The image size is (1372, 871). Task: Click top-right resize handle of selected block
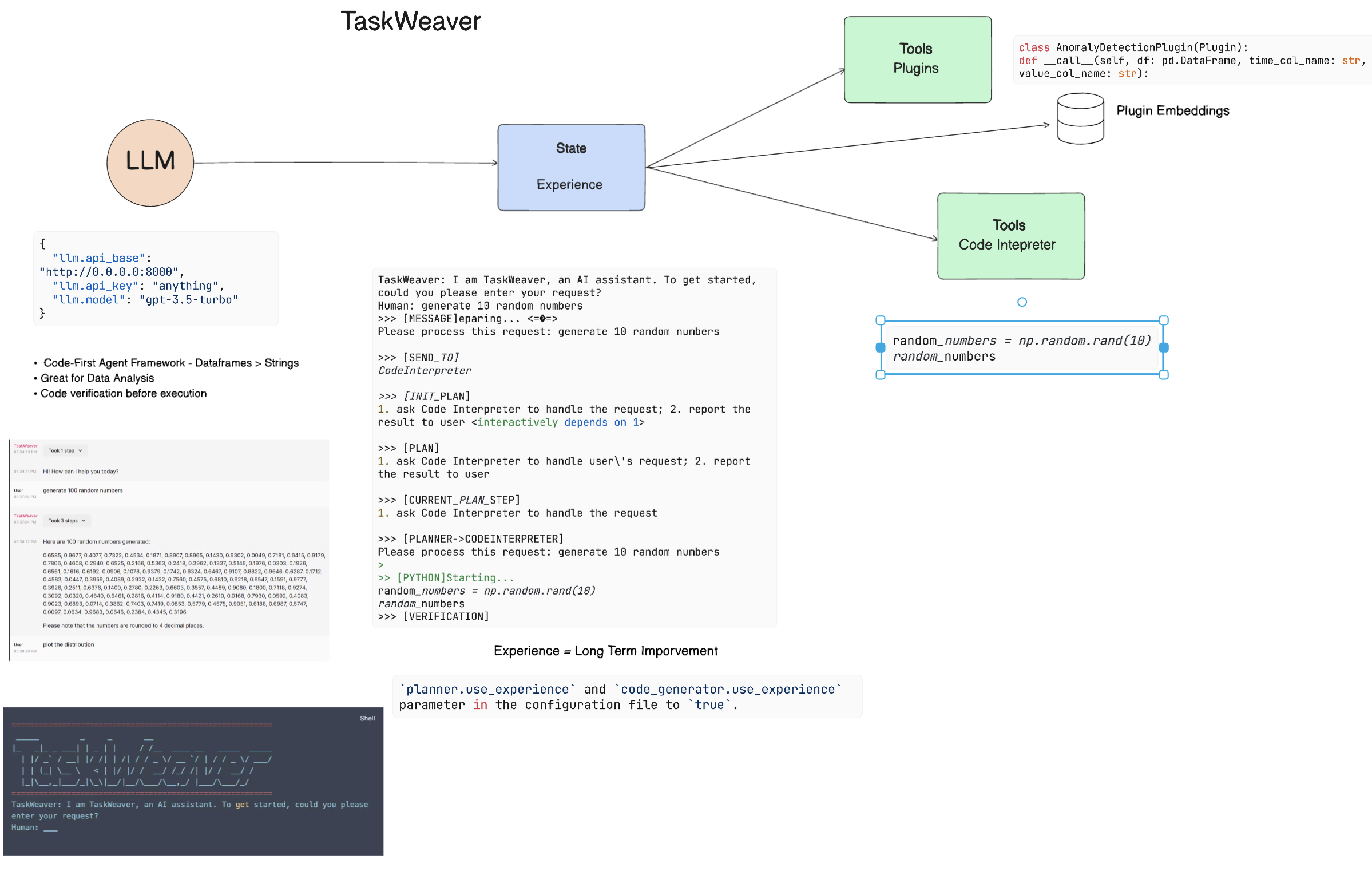[1163, 320]
